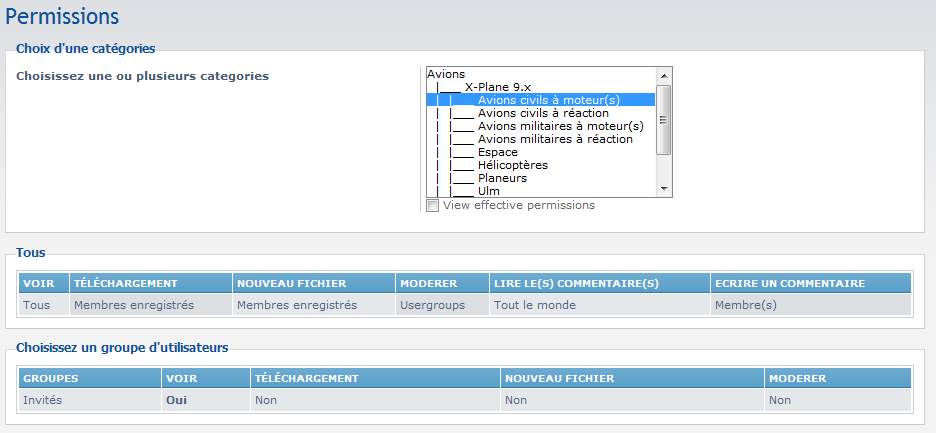
Task: Select the Espace category
Action: (497, 152)
